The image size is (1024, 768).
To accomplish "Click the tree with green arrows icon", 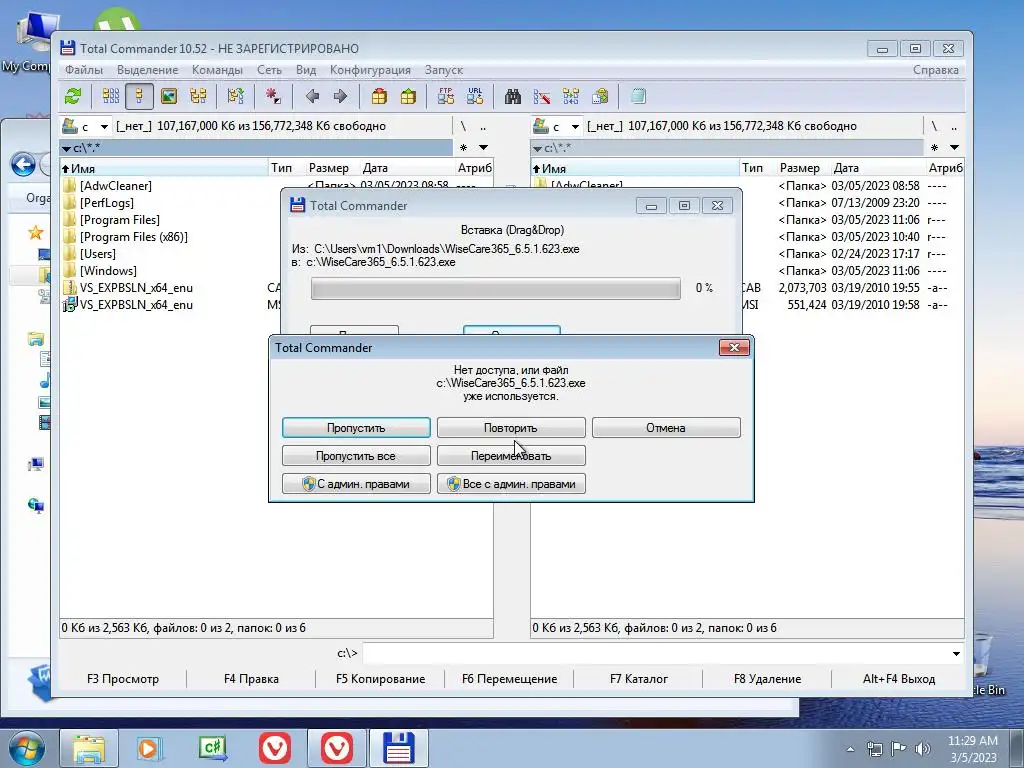I will pos(235,97).
